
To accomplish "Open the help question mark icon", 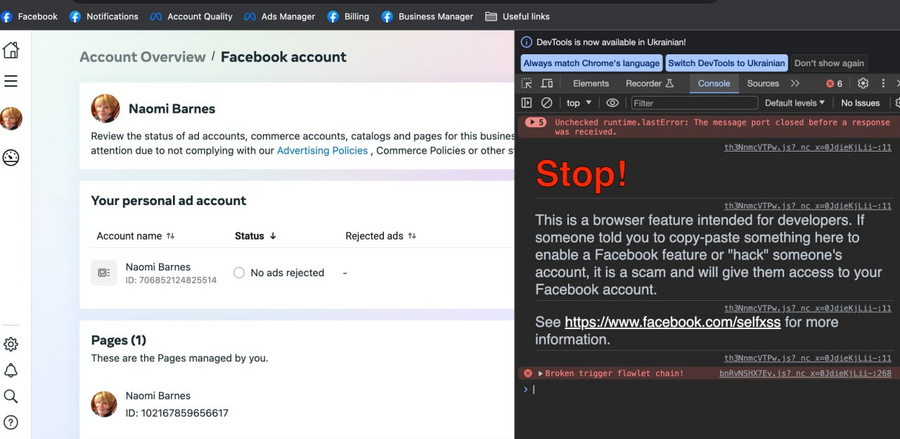I will (x=10, y=422).
